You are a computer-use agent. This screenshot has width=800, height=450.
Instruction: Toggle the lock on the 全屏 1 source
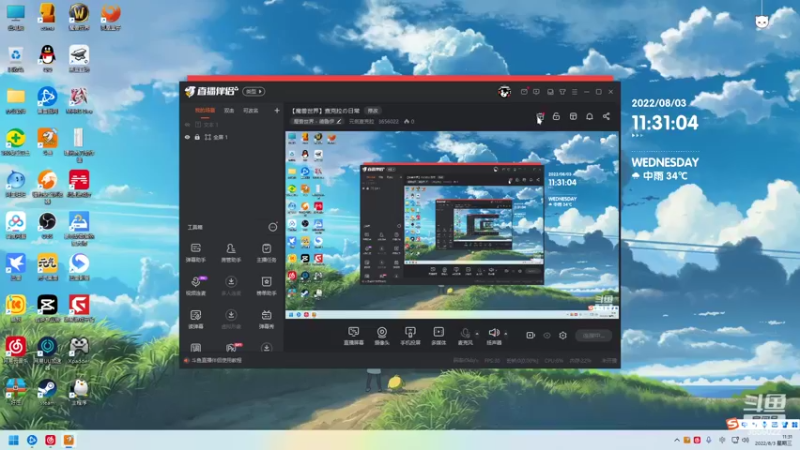point(197,137)
